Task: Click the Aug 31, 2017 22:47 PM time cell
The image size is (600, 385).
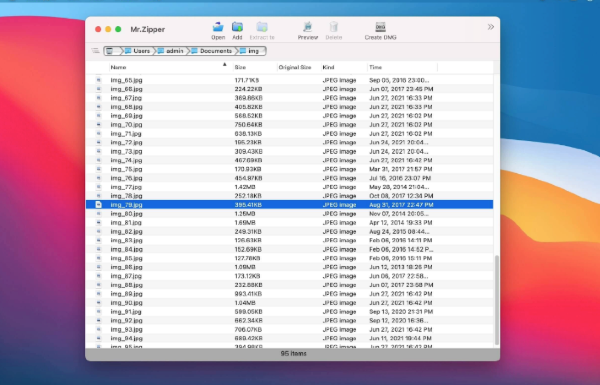Action: tap(401, 205)
